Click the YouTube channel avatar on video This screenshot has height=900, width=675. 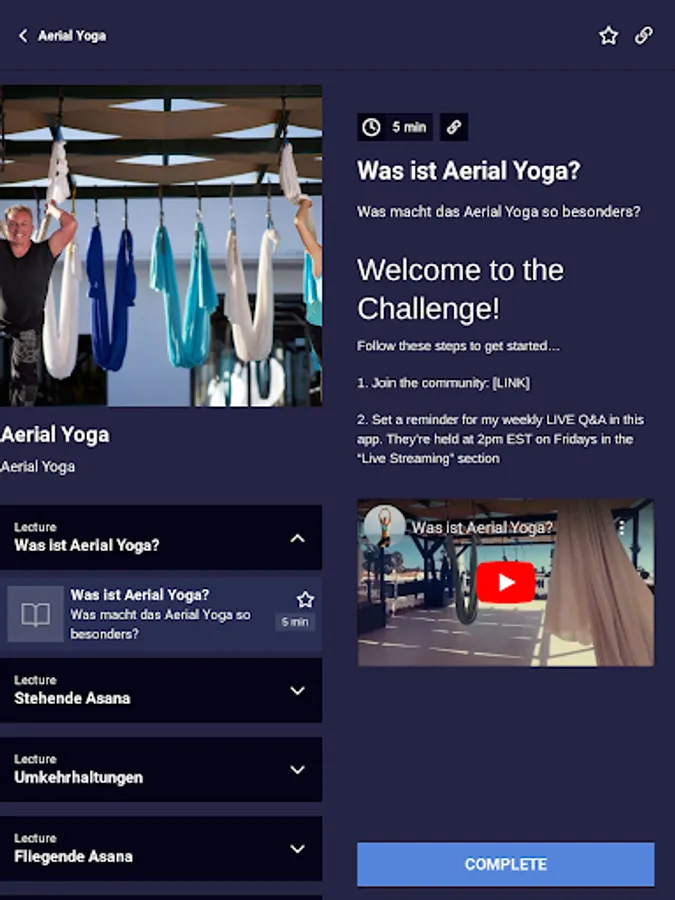(383, 527)
